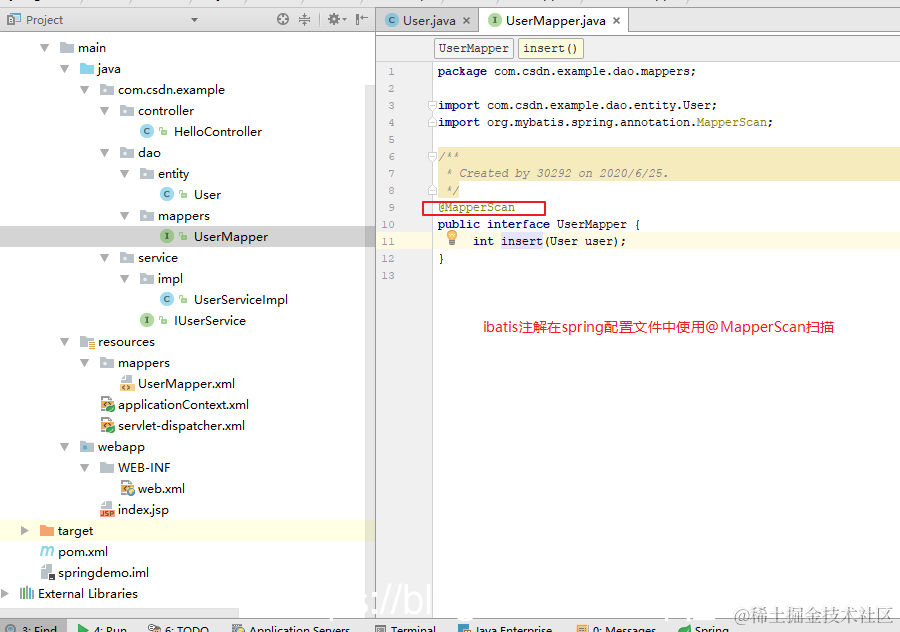Viewport: 900px width, 632px height.
Task: Open servlet-dispatcher.xml file
Action: 181,426
